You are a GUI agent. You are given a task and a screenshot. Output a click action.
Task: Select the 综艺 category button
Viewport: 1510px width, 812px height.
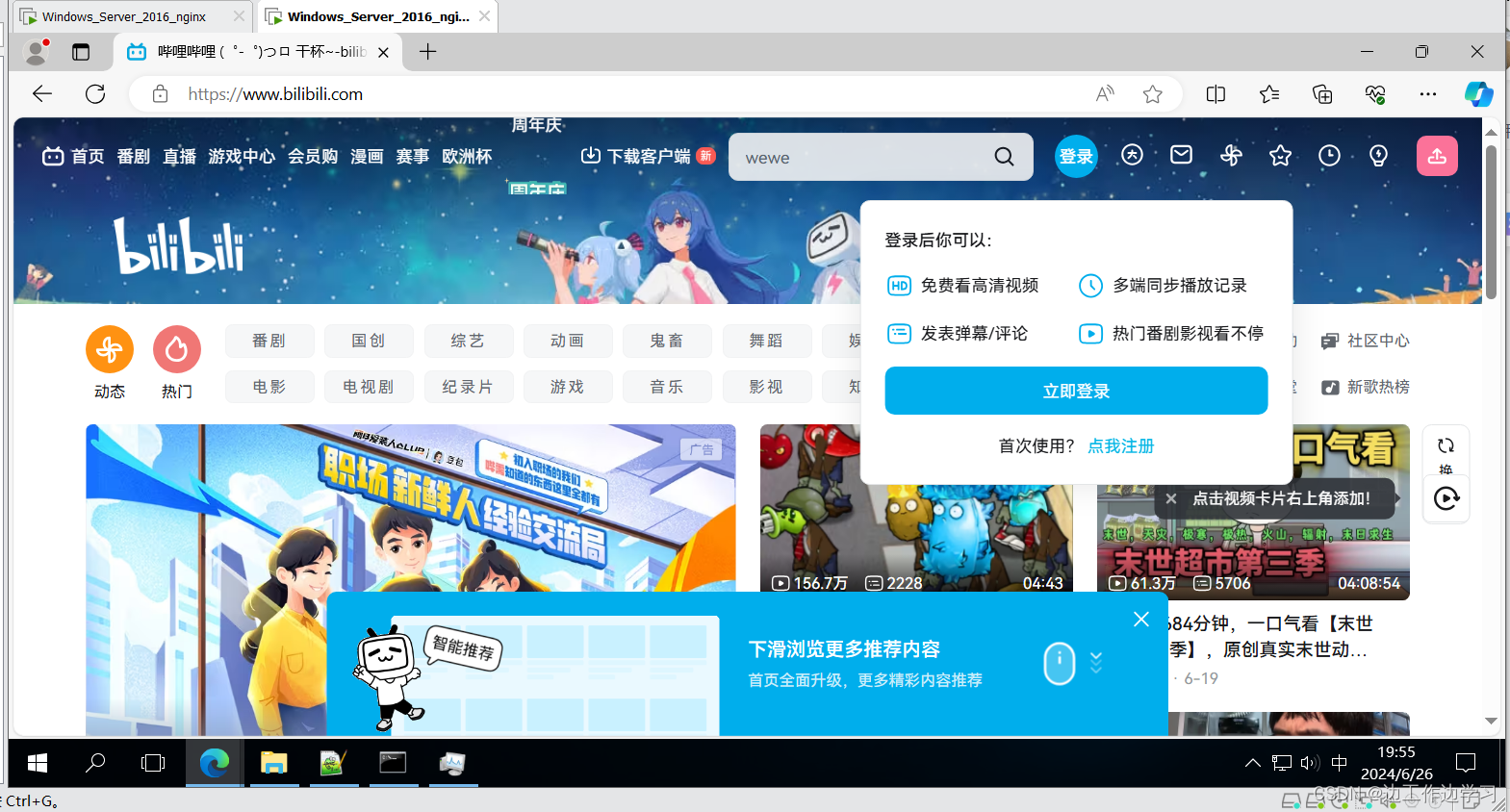point(468,341)
